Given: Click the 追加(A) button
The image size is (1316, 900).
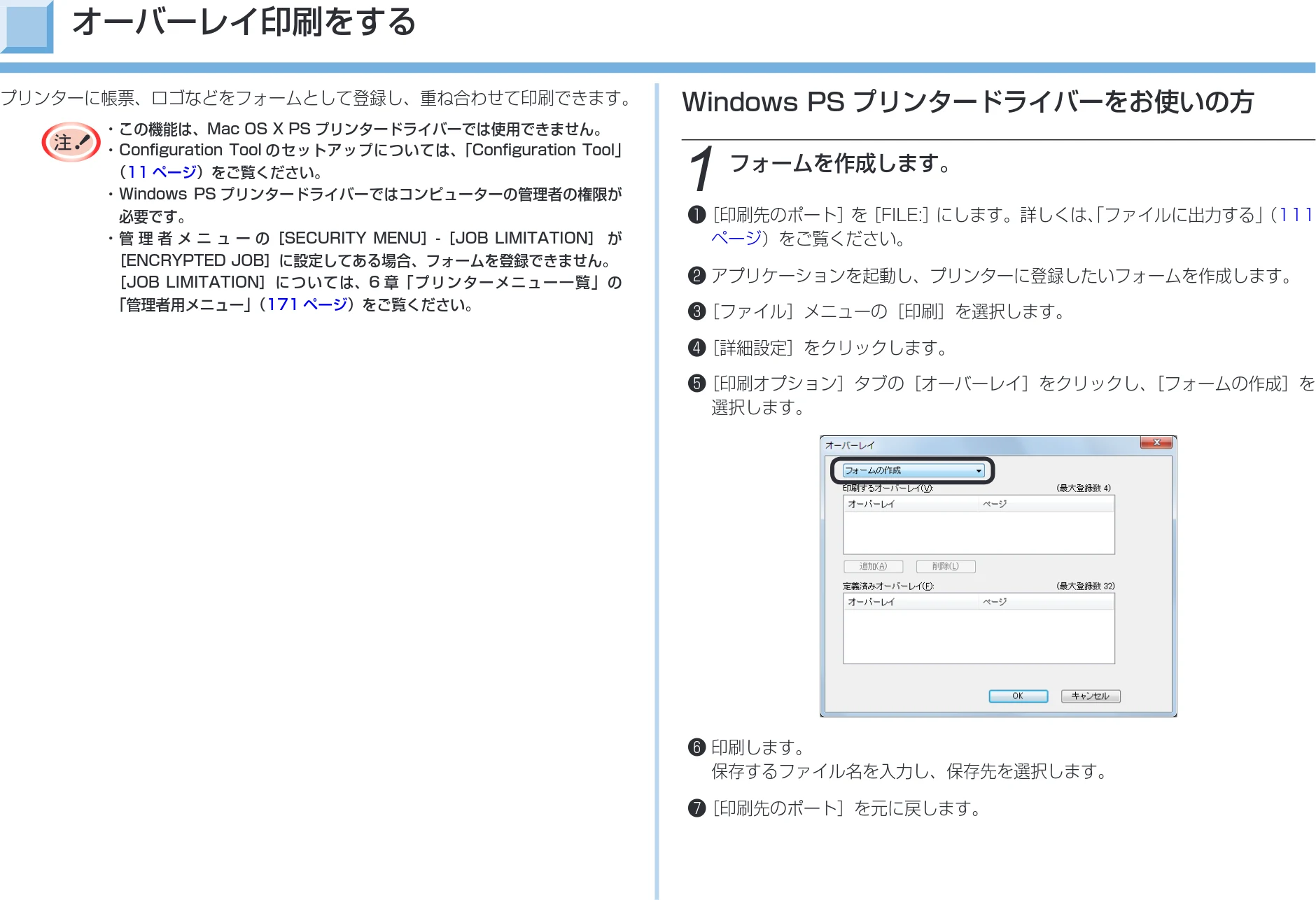Looking at the screenshot, I should click(873, 566).
